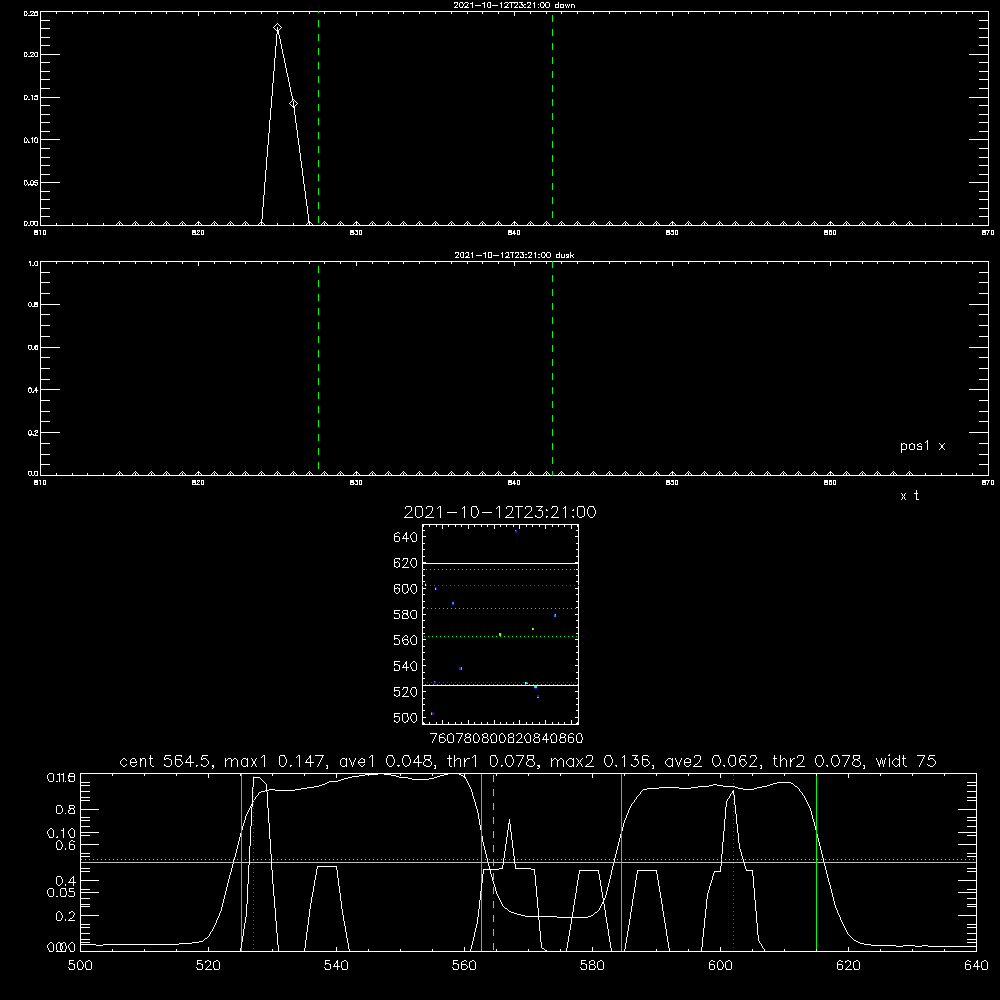Click the 540 x-axis label of bottom plot

(336, 966)
